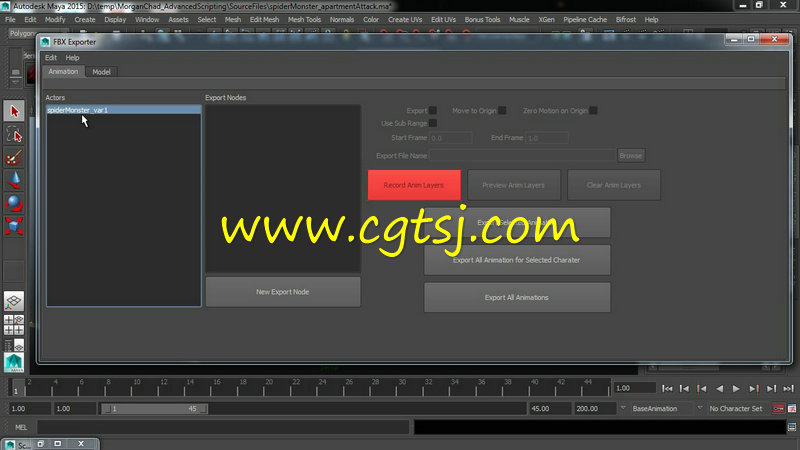The image size is (800, 450).
Task: Choose the Paint Selection tool
Action: point(14,158)
